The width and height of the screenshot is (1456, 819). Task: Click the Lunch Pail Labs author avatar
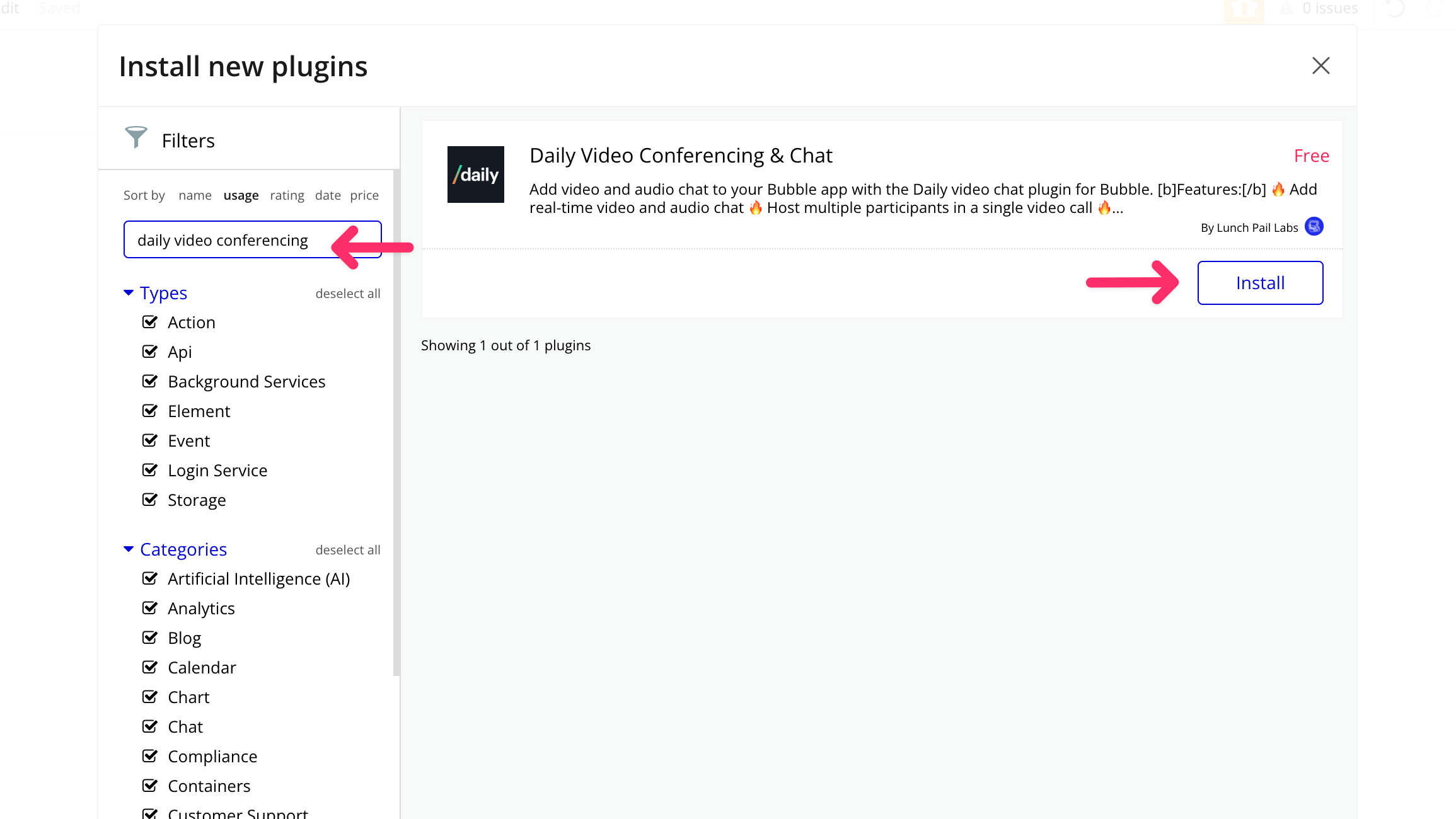coord(1314,226)
